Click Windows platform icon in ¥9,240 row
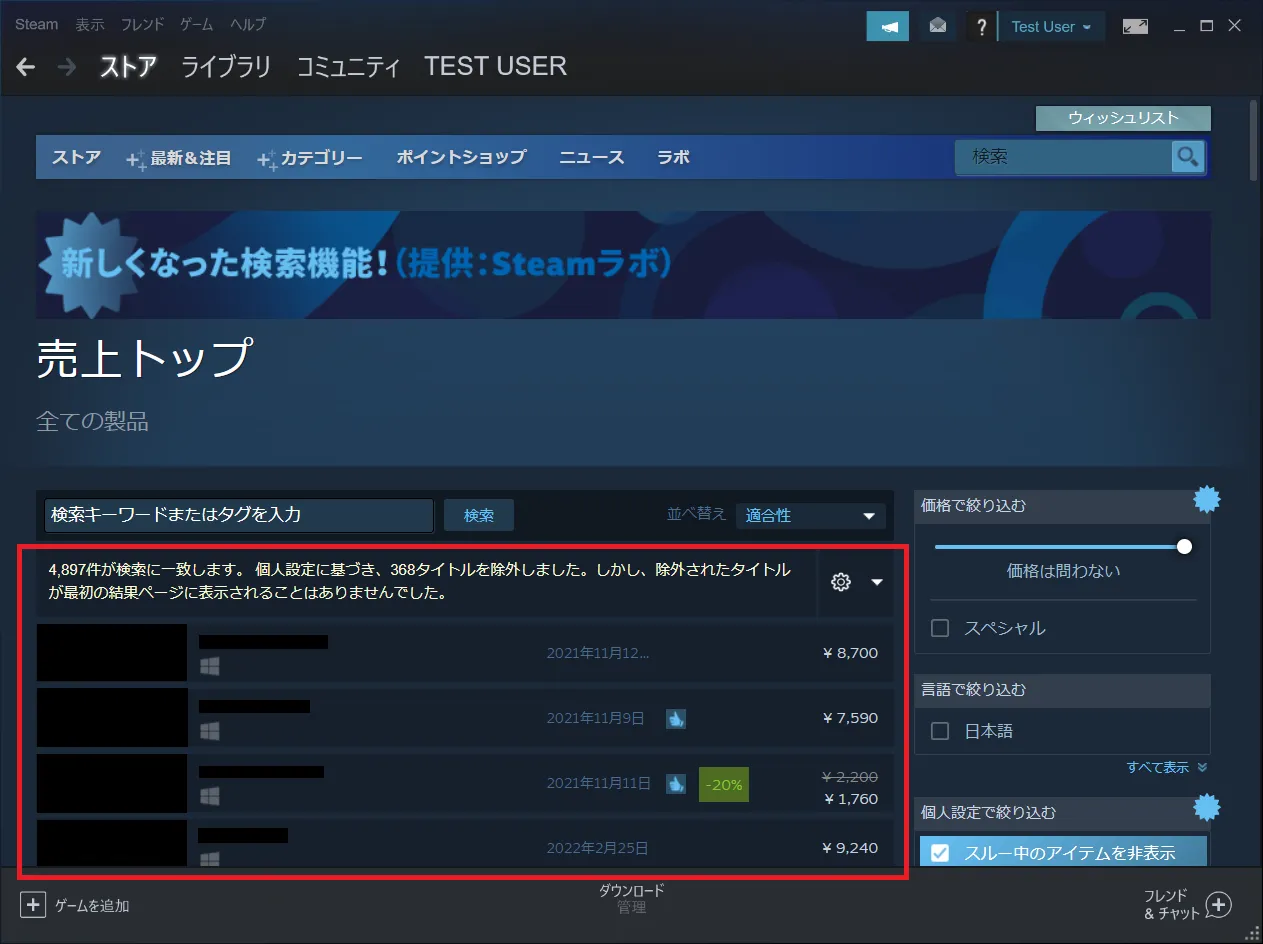Image resolution: width=1263 pixels, height=944 pixels. click(x=209, y=859)
